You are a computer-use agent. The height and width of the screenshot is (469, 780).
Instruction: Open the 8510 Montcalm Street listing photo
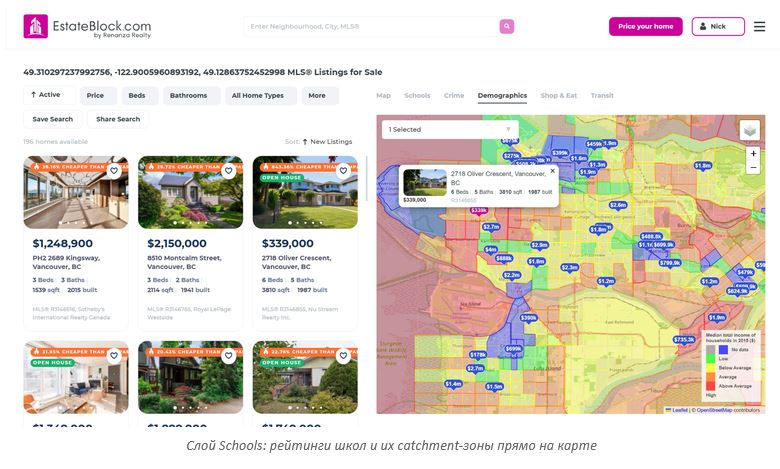coord(191,192)
